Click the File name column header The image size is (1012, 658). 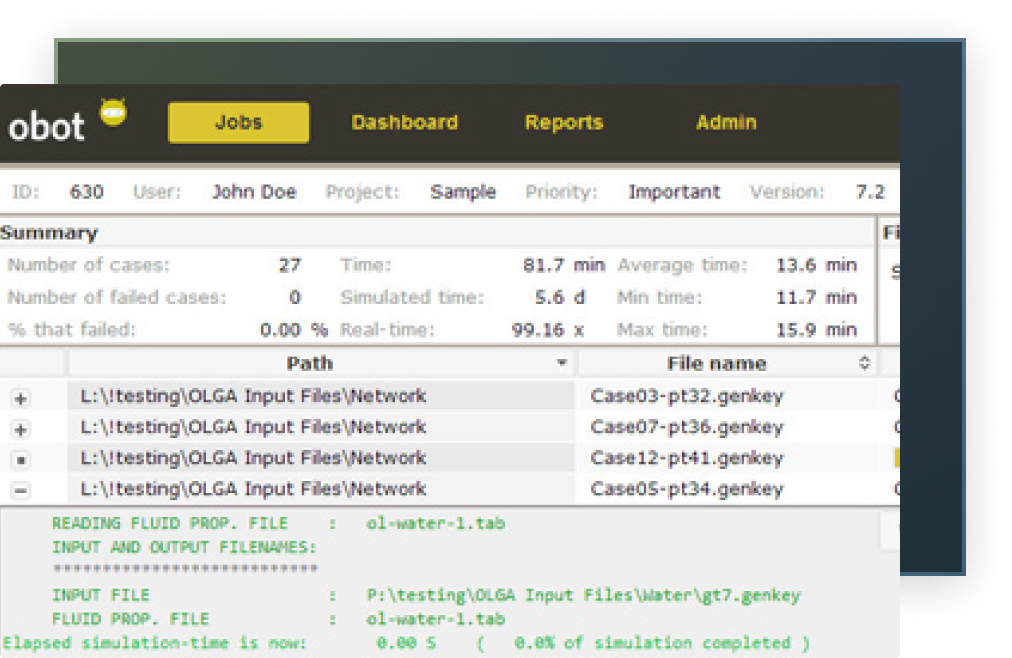(716, 364)
